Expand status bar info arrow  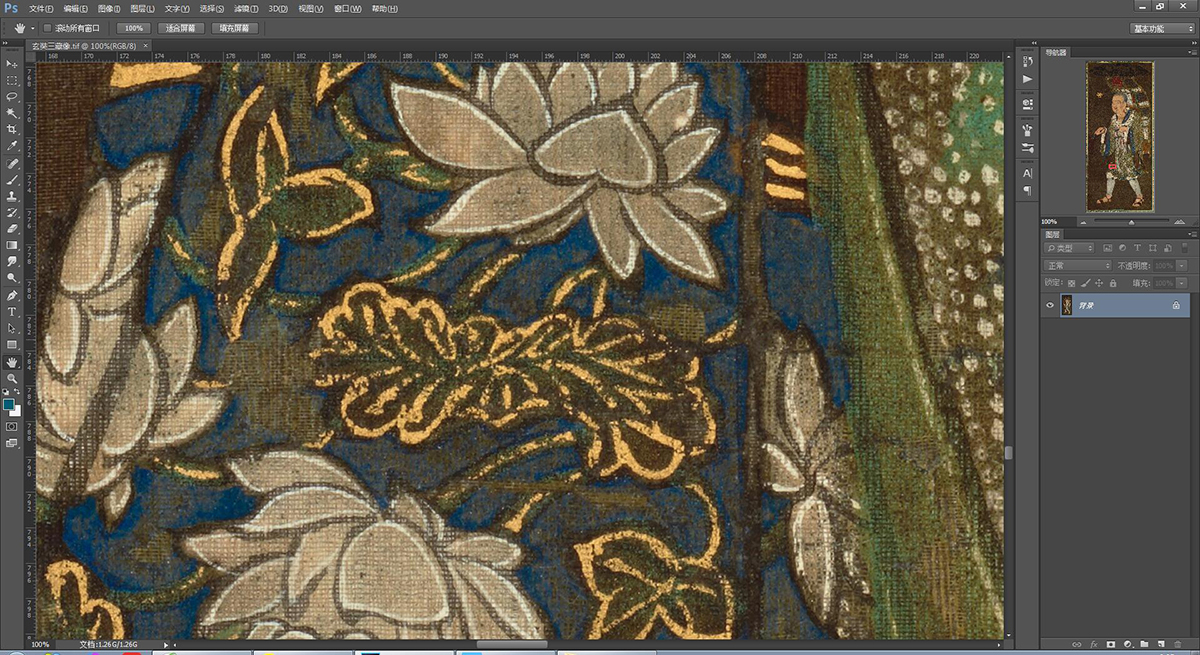[x=166, y=645]
